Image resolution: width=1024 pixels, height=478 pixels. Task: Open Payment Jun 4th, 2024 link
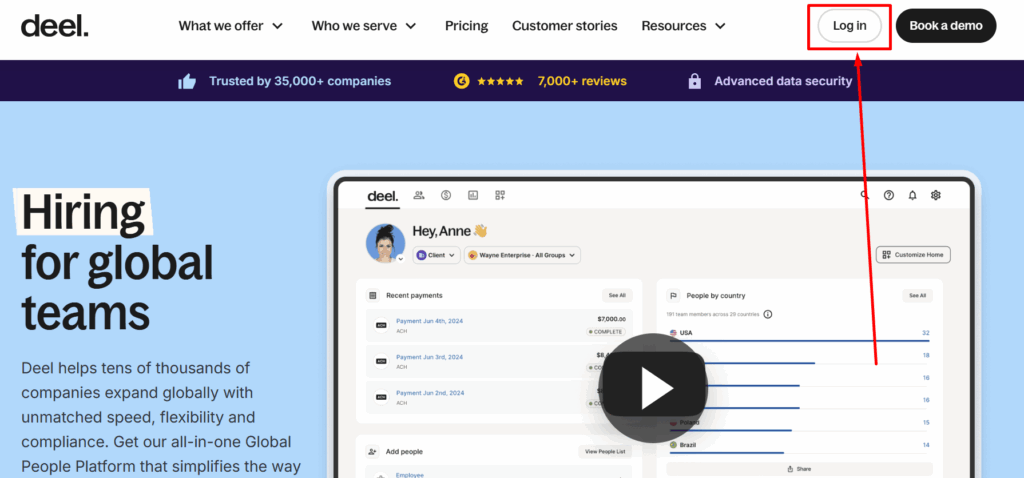[429, 321]
